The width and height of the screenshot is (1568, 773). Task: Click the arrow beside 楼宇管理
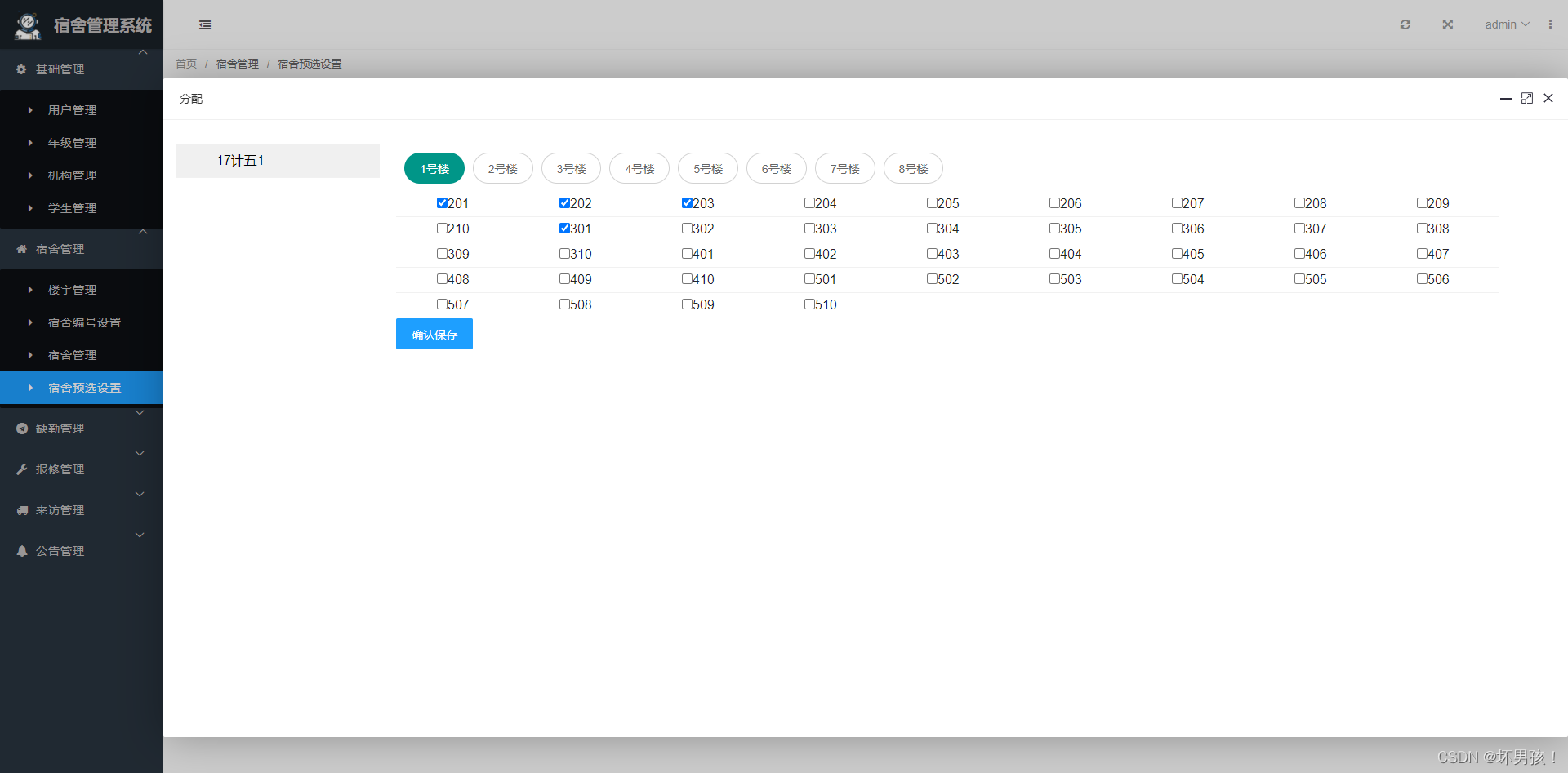tap(30, 290)
